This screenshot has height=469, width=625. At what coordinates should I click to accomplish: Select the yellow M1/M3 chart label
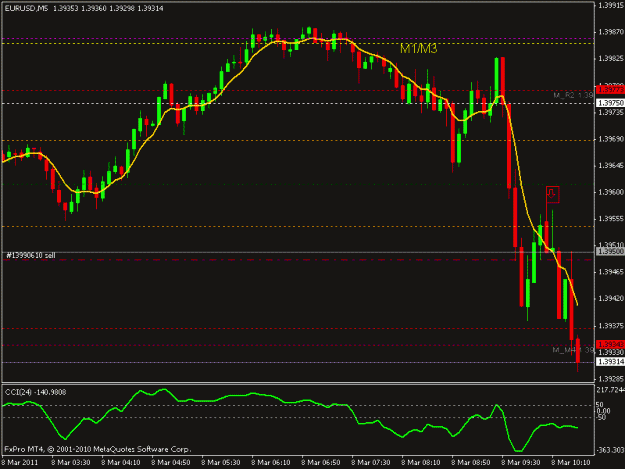[419, 49]
